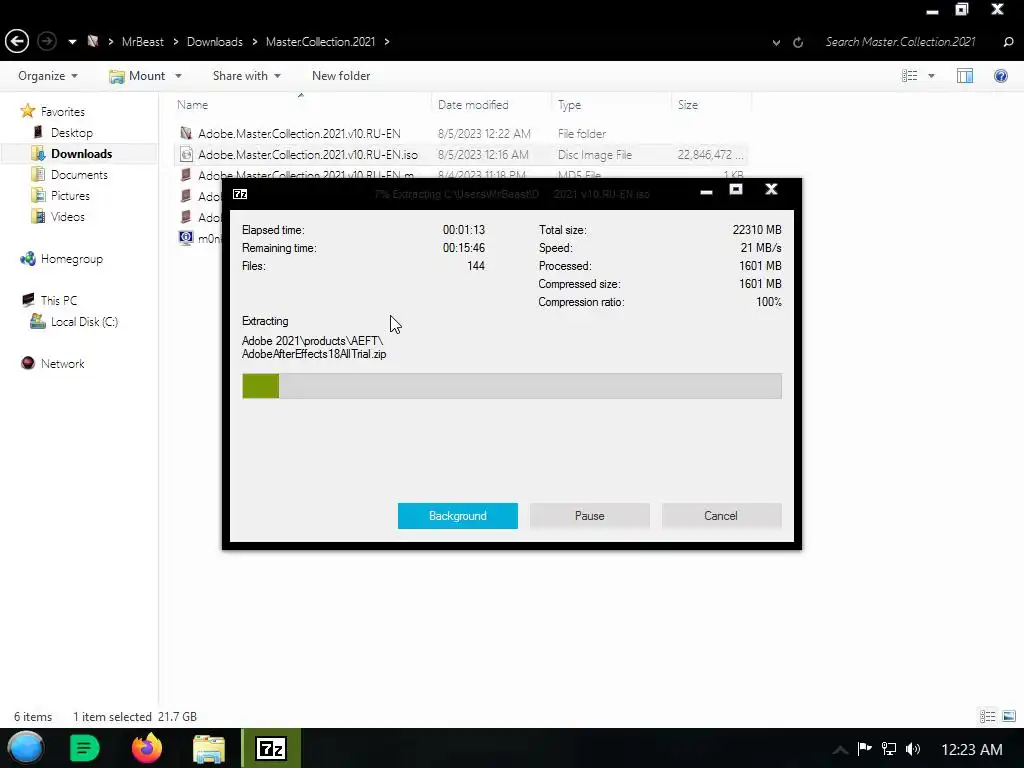Open the volume tray icon

(x=913, y=748)
